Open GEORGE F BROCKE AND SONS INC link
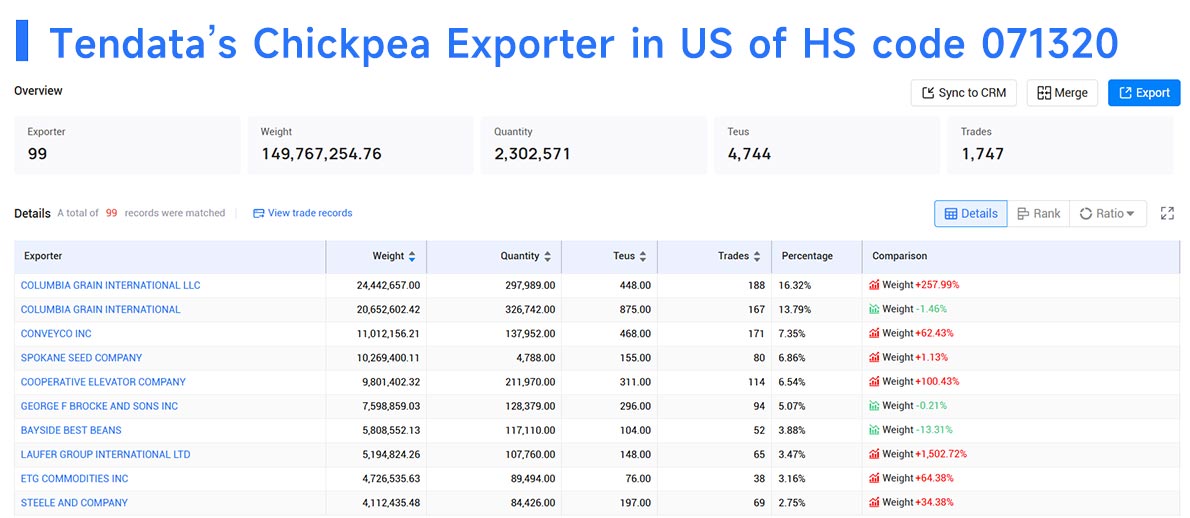This screenshot has height=518, width=1190. pos(99,407)
